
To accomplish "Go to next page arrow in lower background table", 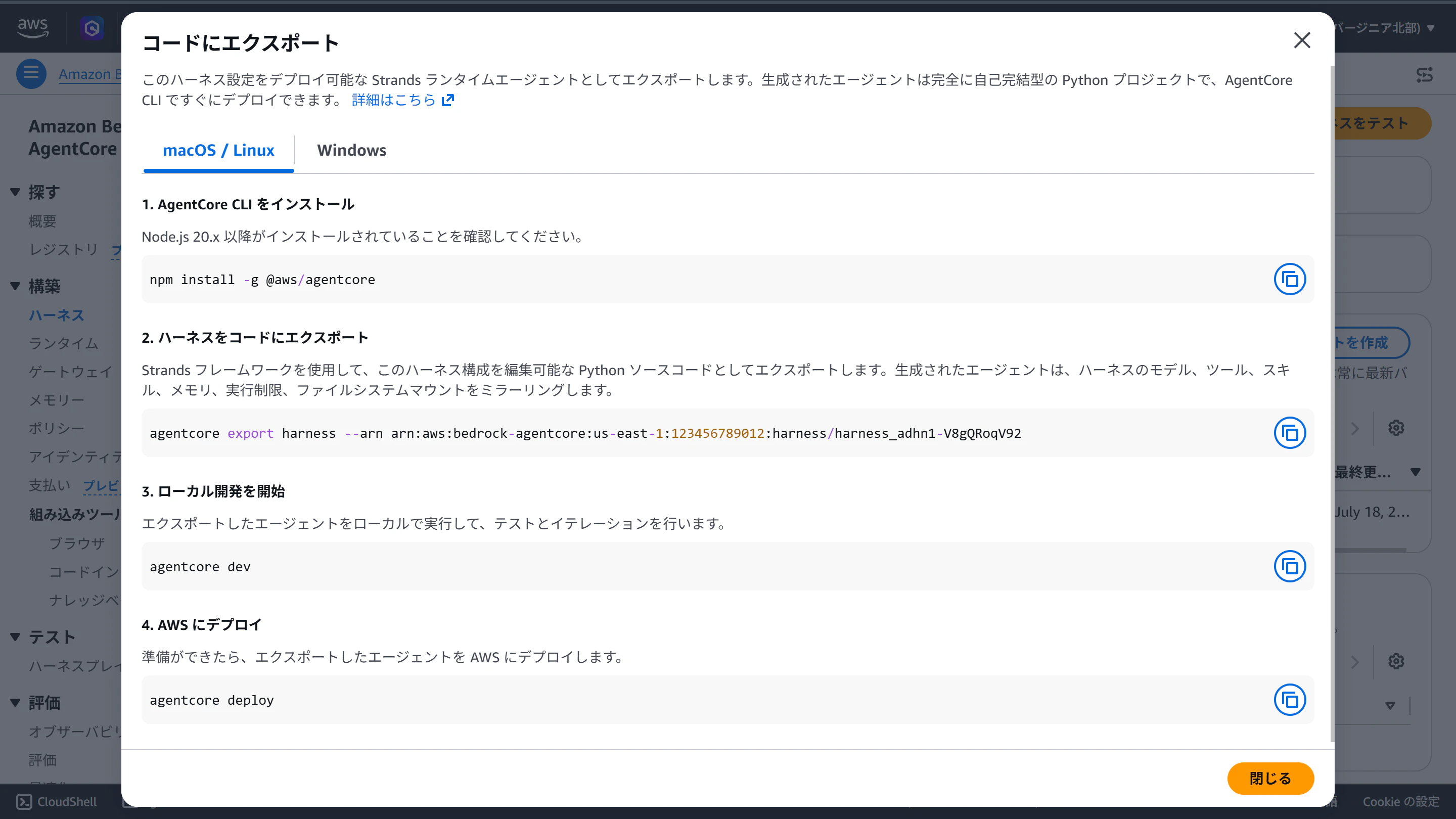I will tap(1355, 661).
